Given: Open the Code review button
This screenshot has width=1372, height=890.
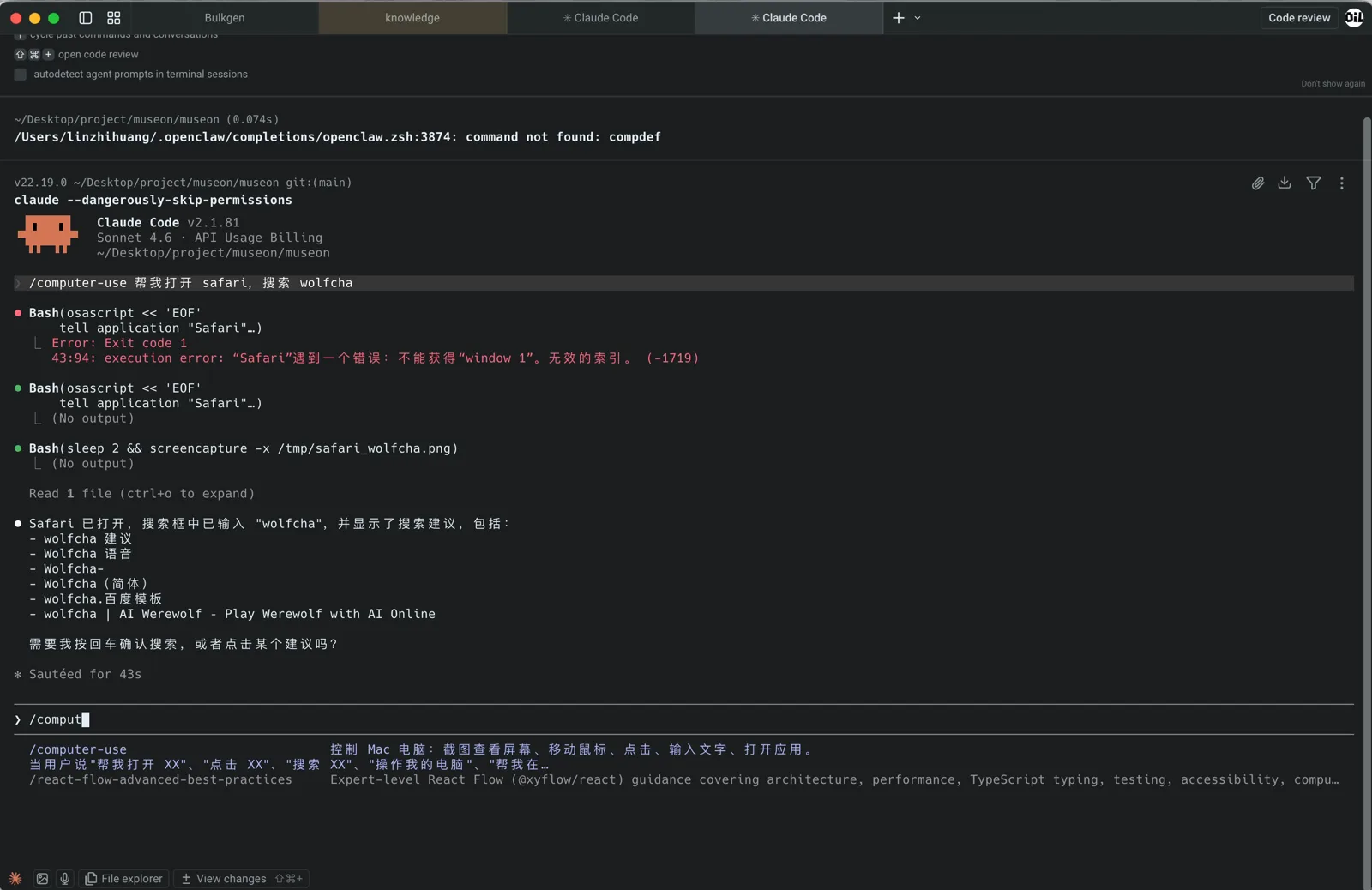Looking at the screenshot, I should pyautogui.click(x=1299, y=18).
